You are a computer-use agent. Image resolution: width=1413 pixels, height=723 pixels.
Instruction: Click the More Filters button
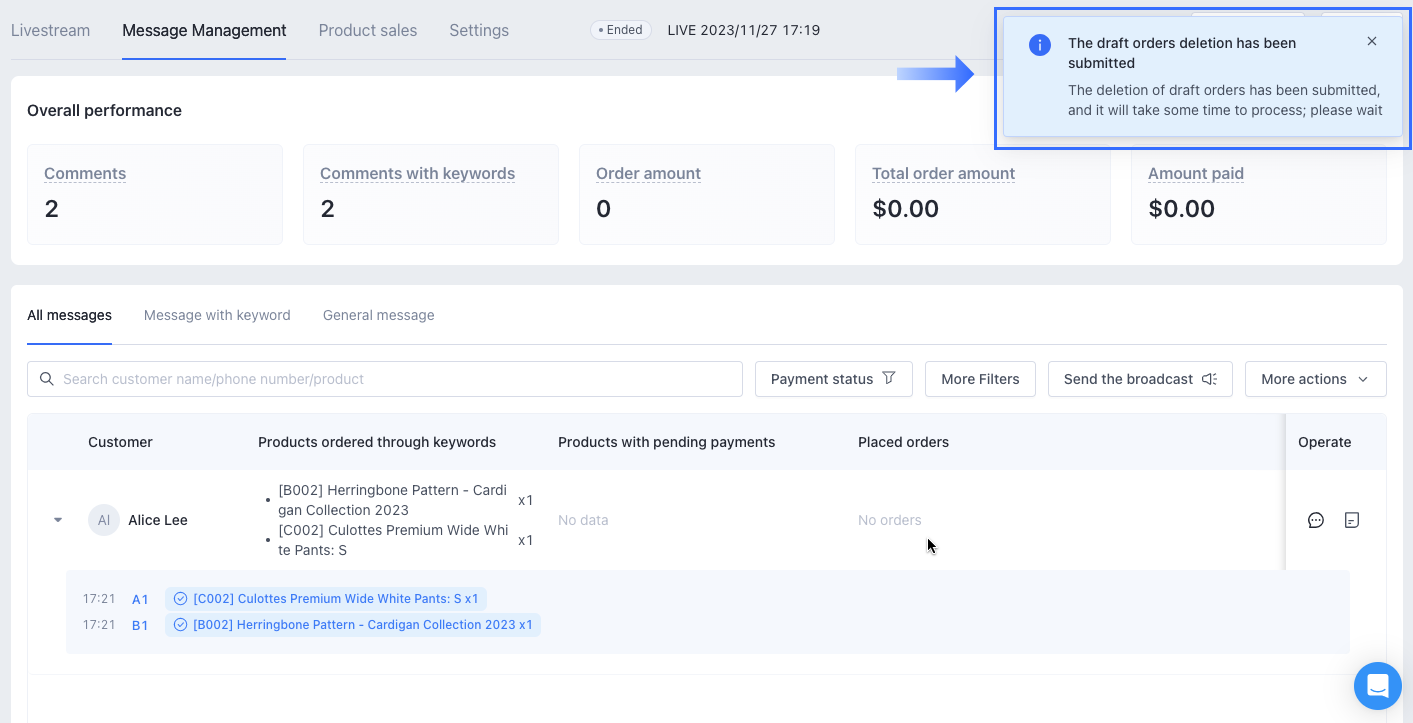pos(980,379)
